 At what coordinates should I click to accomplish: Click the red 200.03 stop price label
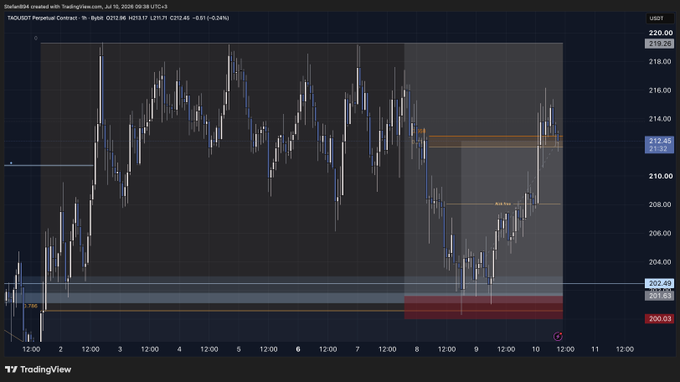[x=659, y=319]
